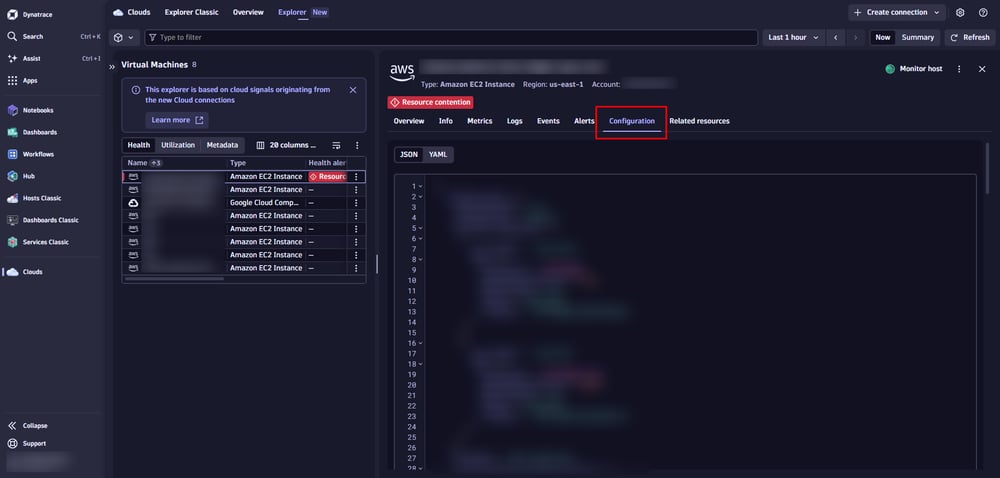Click the Learn more link

point(177,120)
